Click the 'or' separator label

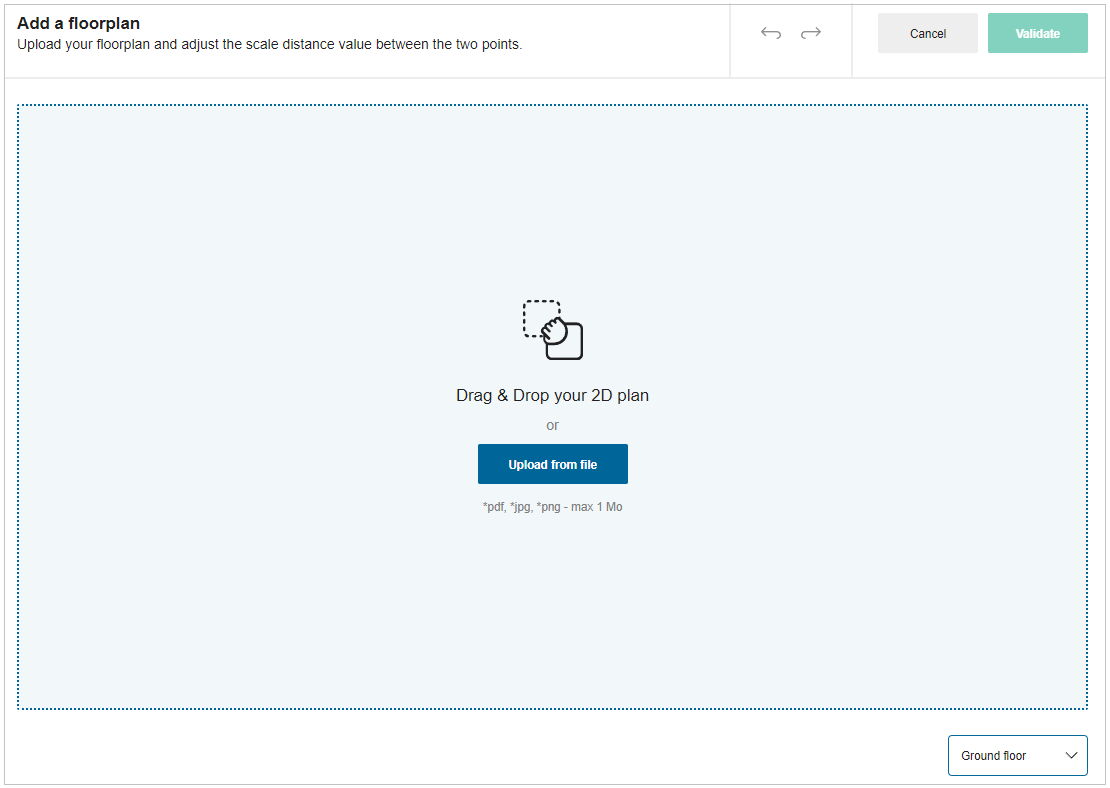[x=552, y=425]
